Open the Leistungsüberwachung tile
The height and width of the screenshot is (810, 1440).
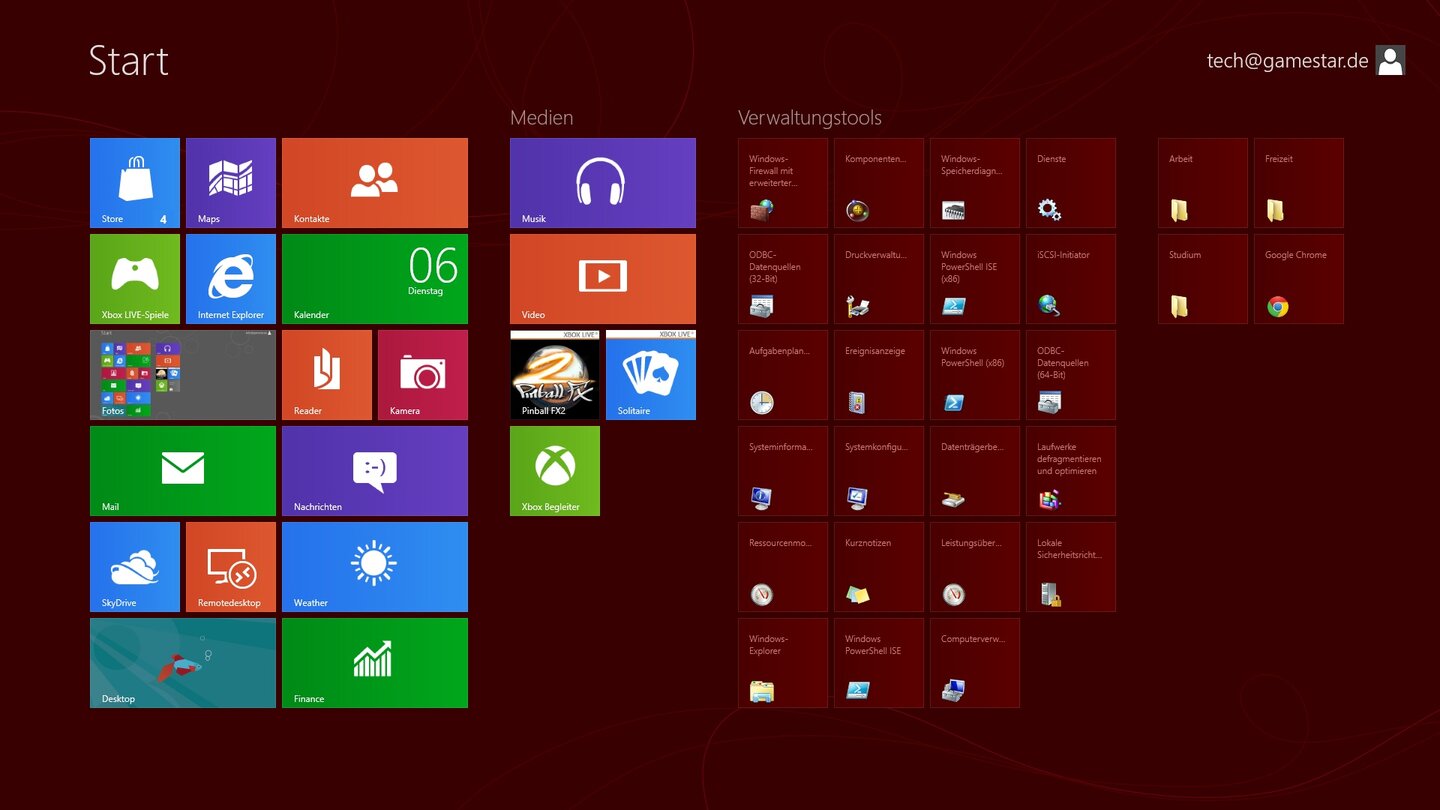(975, 567)
